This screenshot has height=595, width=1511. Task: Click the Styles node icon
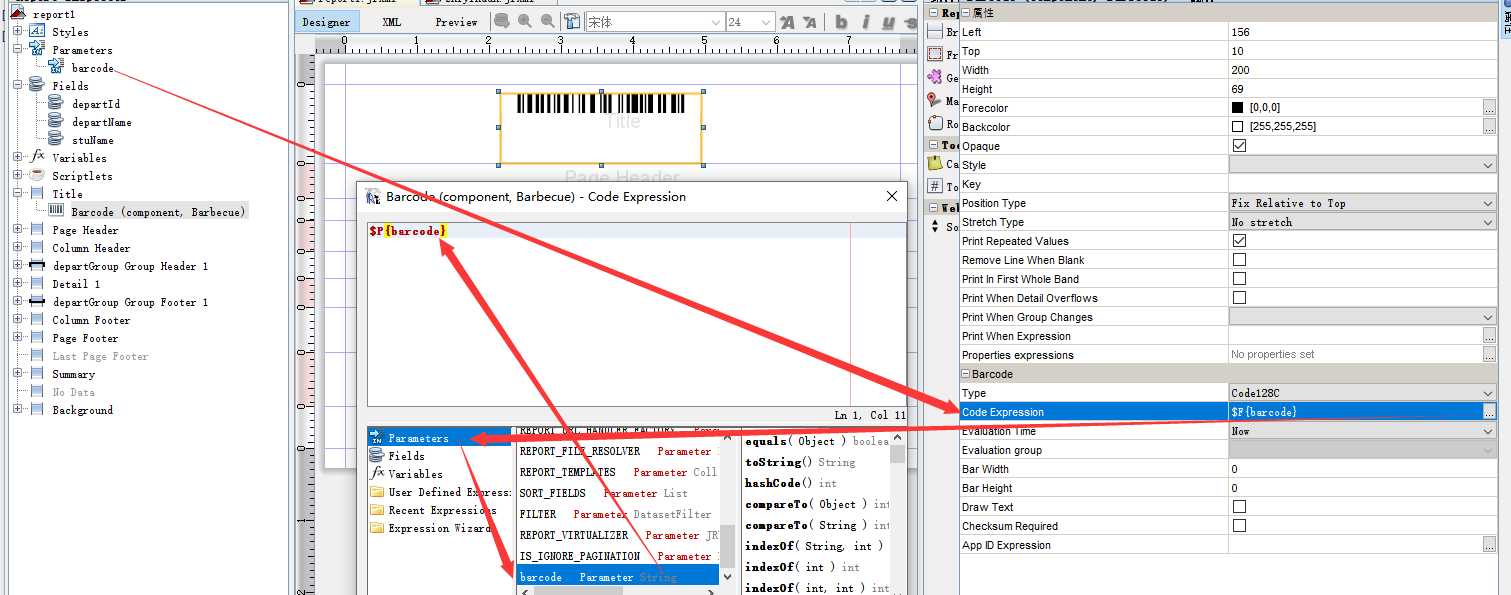36,32
